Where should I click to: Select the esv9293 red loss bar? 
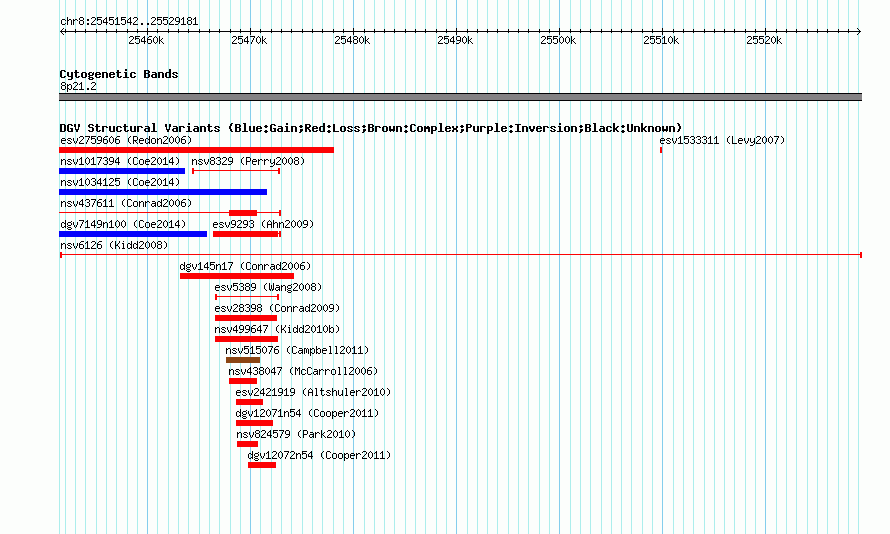pos(246,234)
